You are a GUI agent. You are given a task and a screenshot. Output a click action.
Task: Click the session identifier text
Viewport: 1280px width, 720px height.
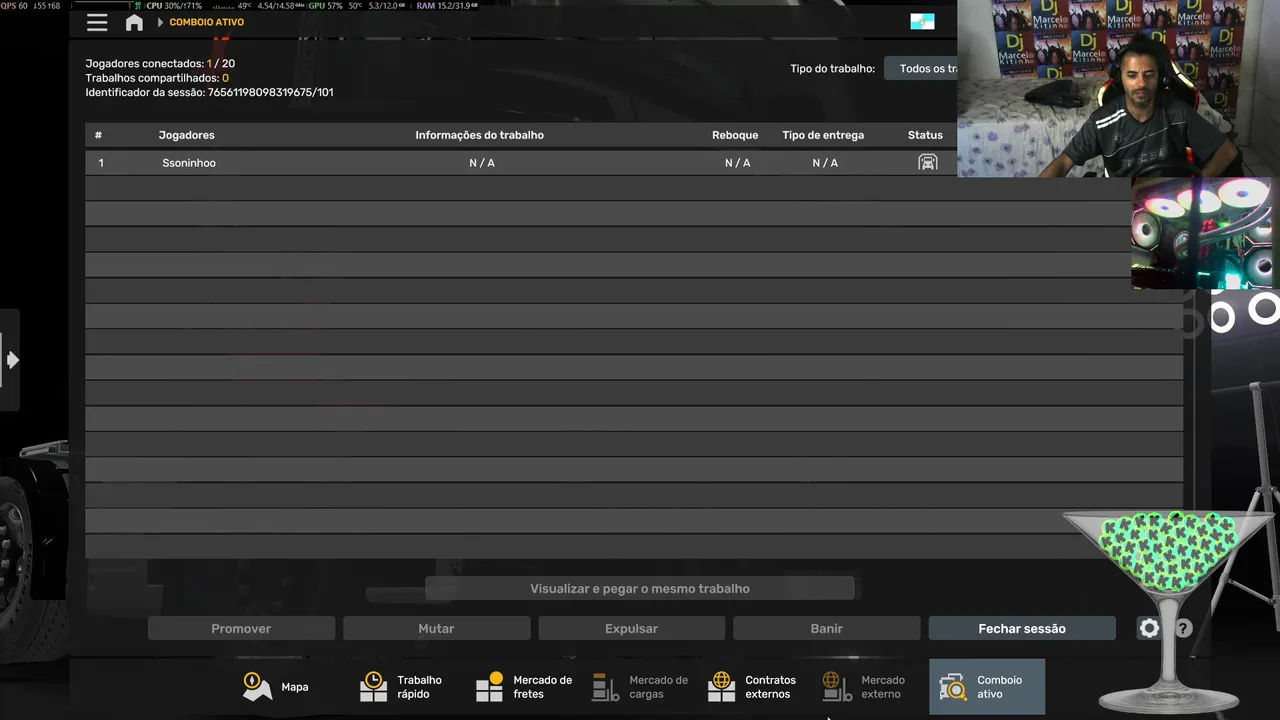tap(209, 92)
